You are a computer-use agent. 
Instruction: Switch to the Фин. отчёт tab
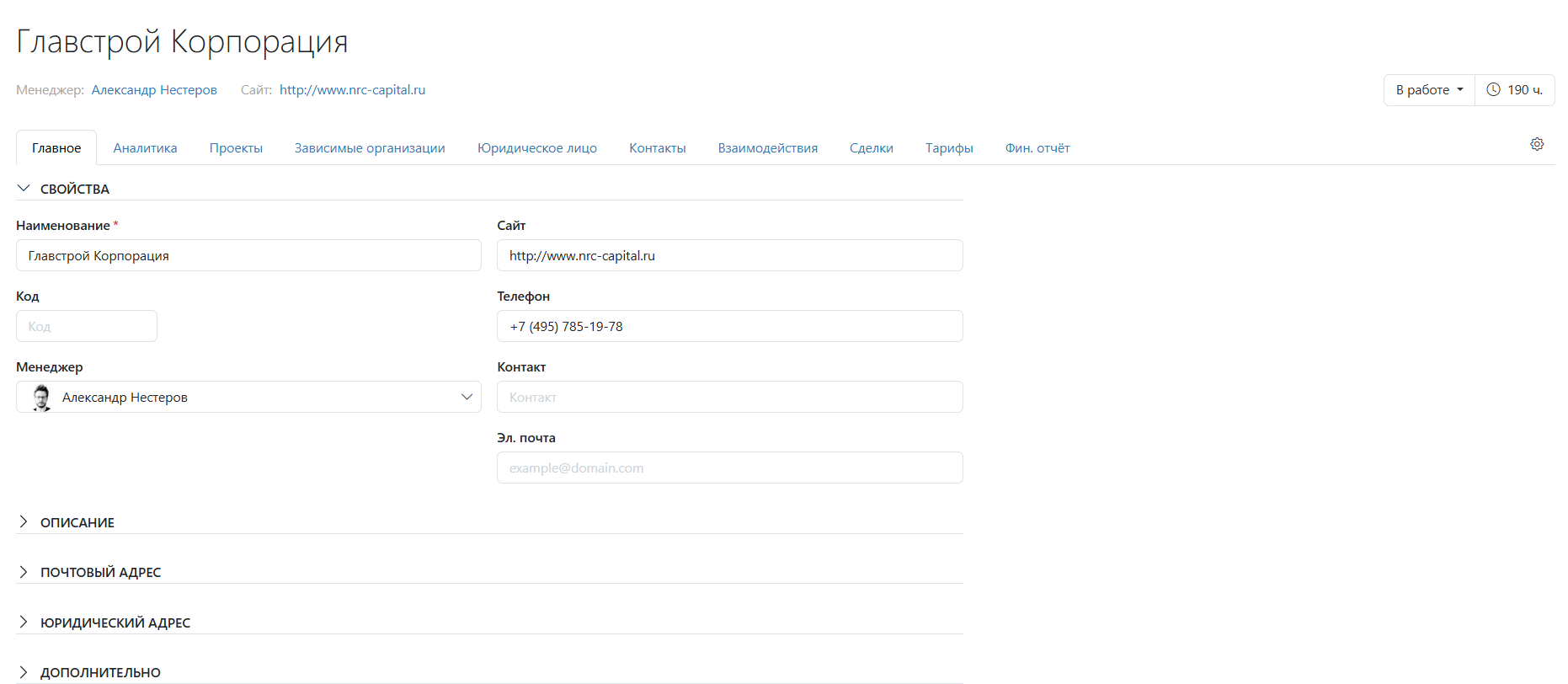(1037, 148)
